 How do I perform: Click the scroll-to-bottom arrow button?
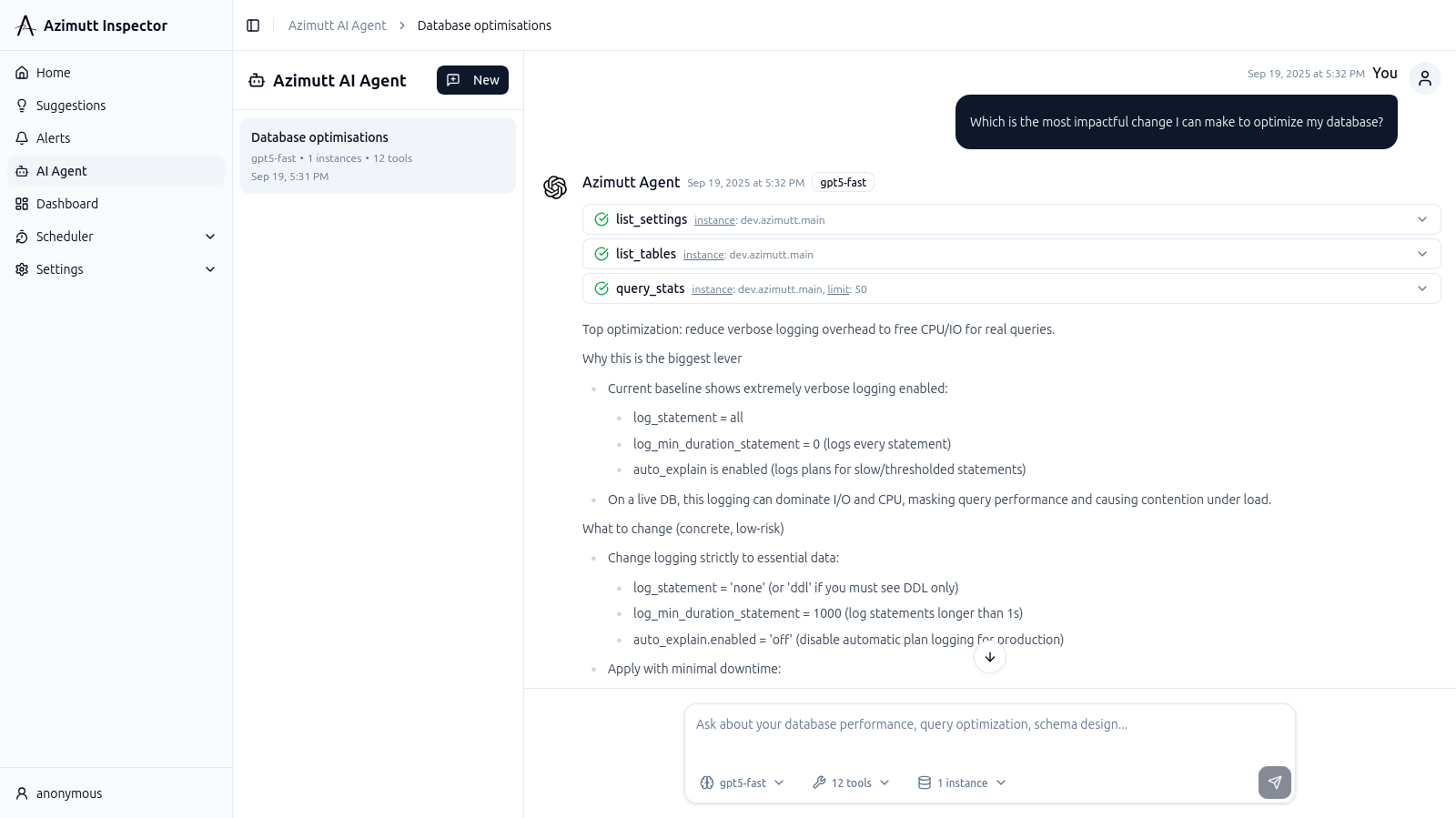pyautogui.click(x=990, y=657)
